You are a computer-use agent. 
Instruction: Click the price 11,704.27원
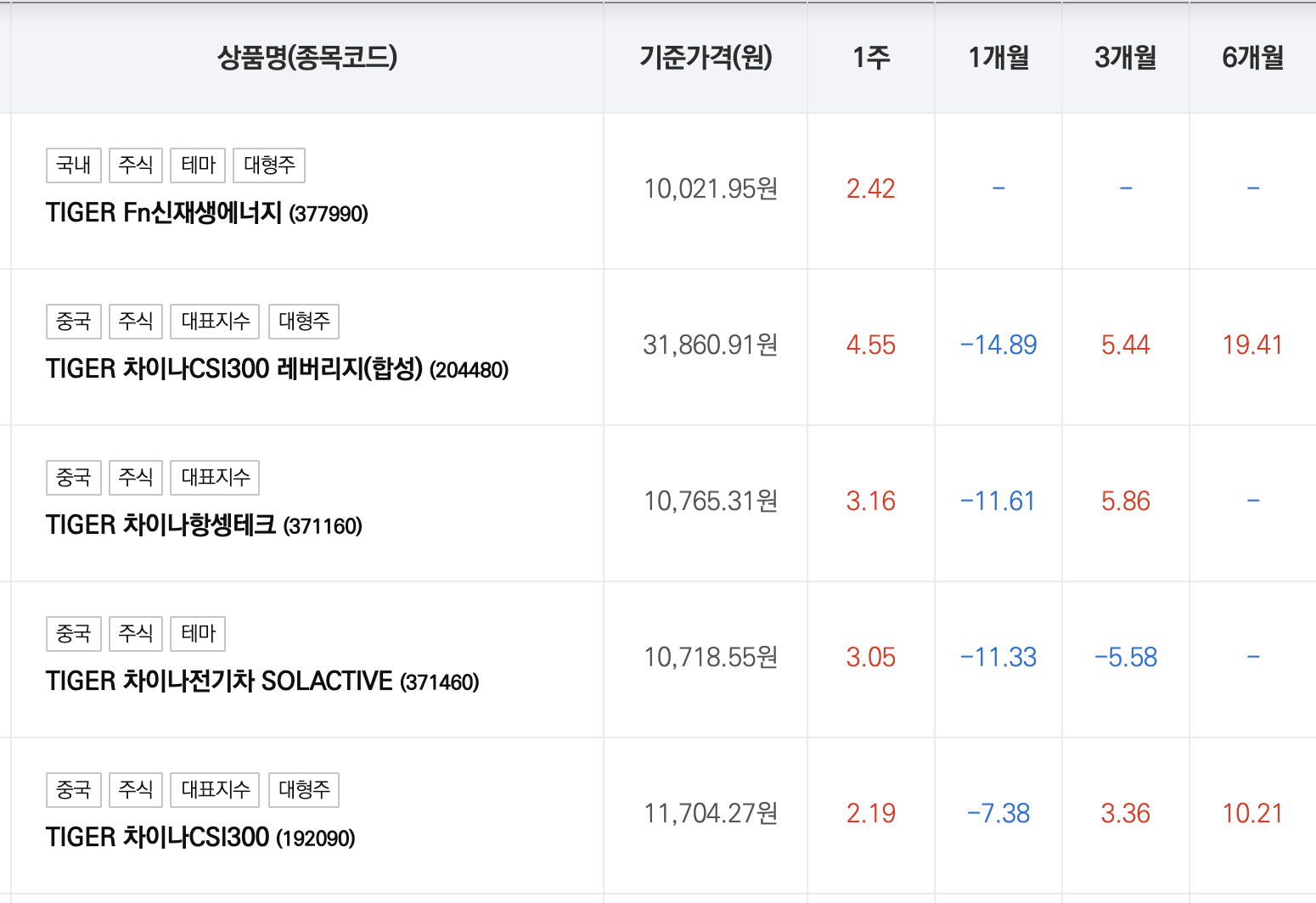(x=711, y=813)
